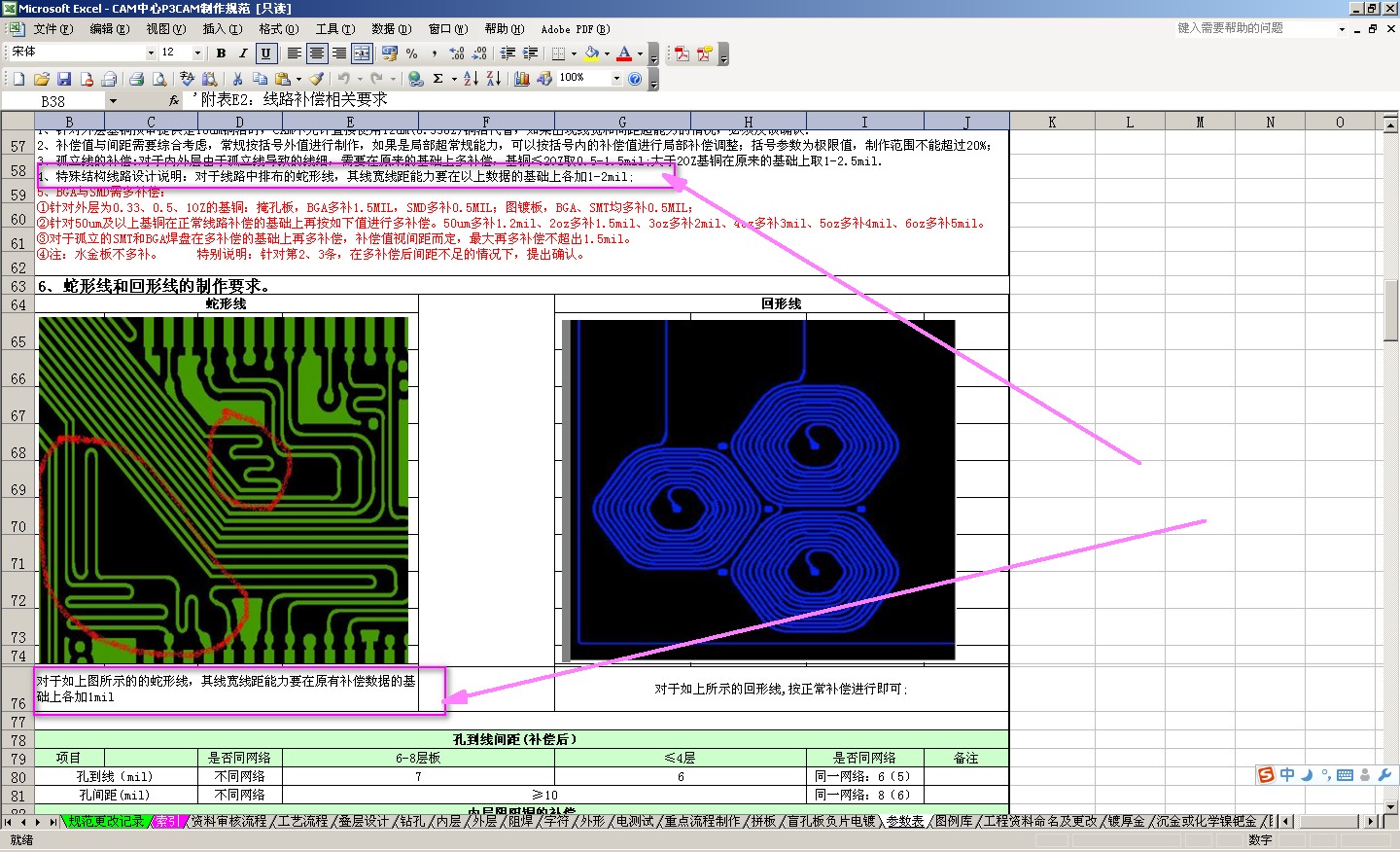The width and height of the screenshot is (1400, 852).
Task: Open the font color dropdown arrow
Action: click(640, 53)
